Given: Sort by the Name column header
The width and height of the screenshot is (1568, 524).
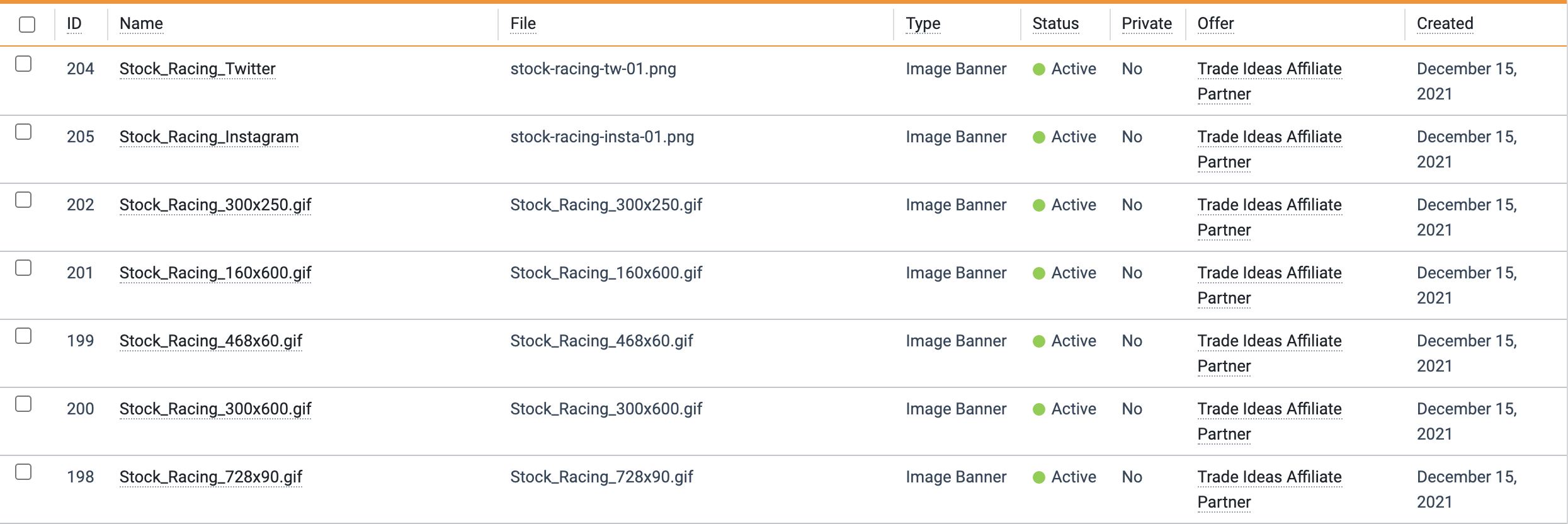Looking at the screenshot, I should click(141, 24).
